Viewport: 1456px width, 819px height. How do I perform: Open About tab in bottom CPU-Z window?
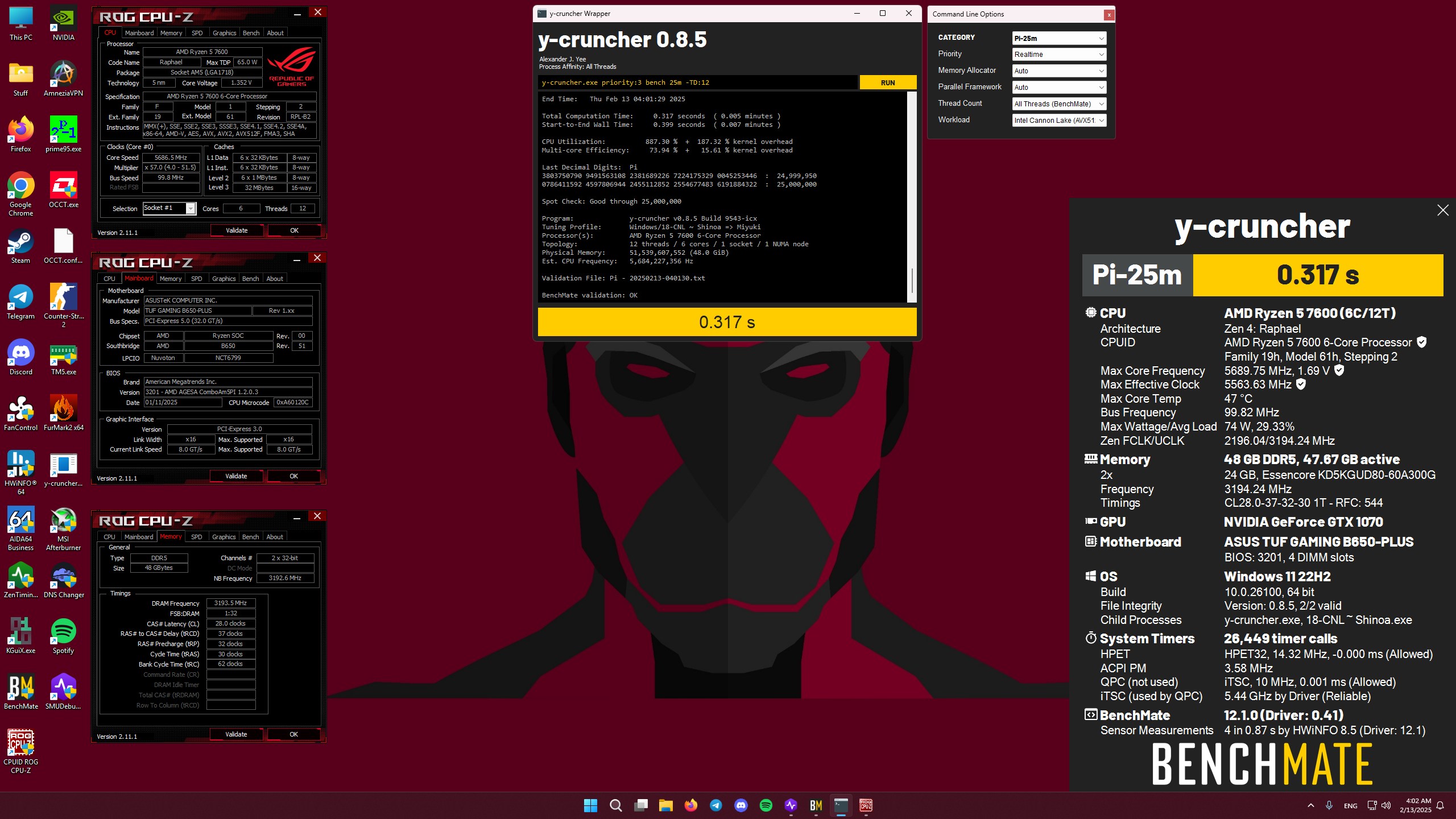tap(275, 537)
